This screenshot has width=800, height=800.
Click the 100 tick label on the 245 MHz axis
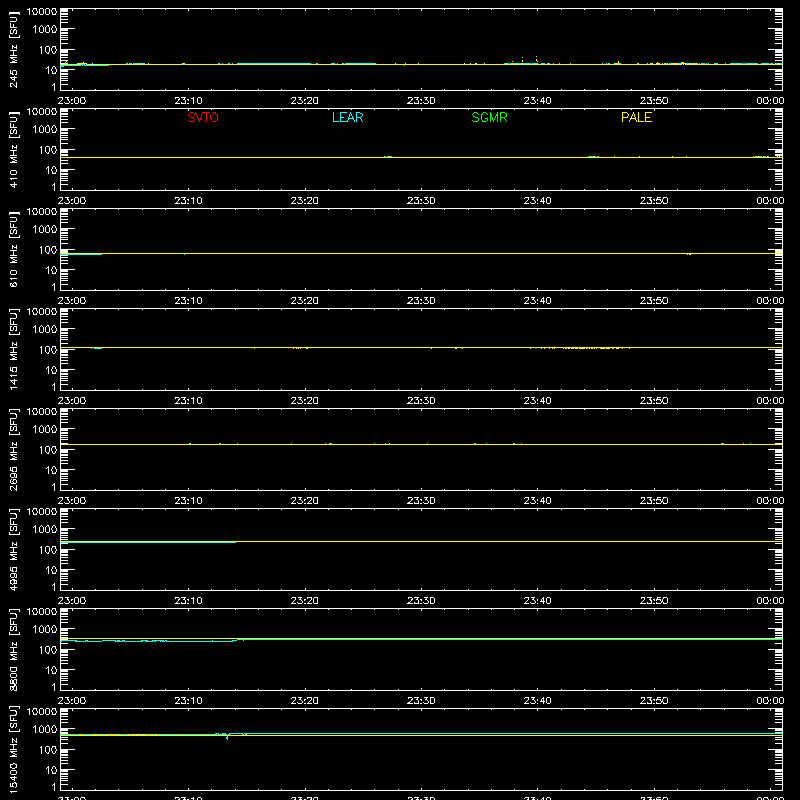tap(48, 50)
